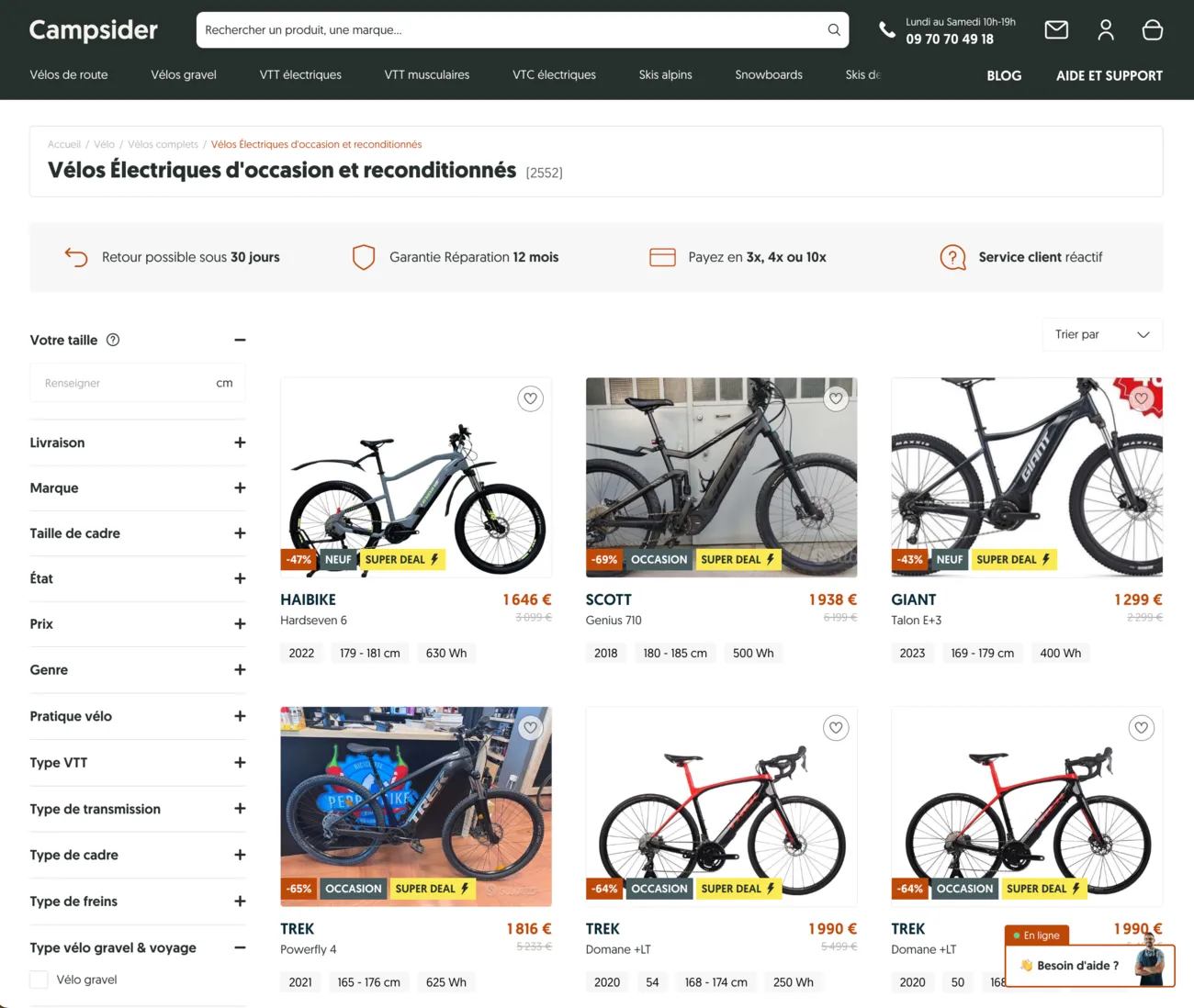Expand the Type de freins filter

point(240,902)
